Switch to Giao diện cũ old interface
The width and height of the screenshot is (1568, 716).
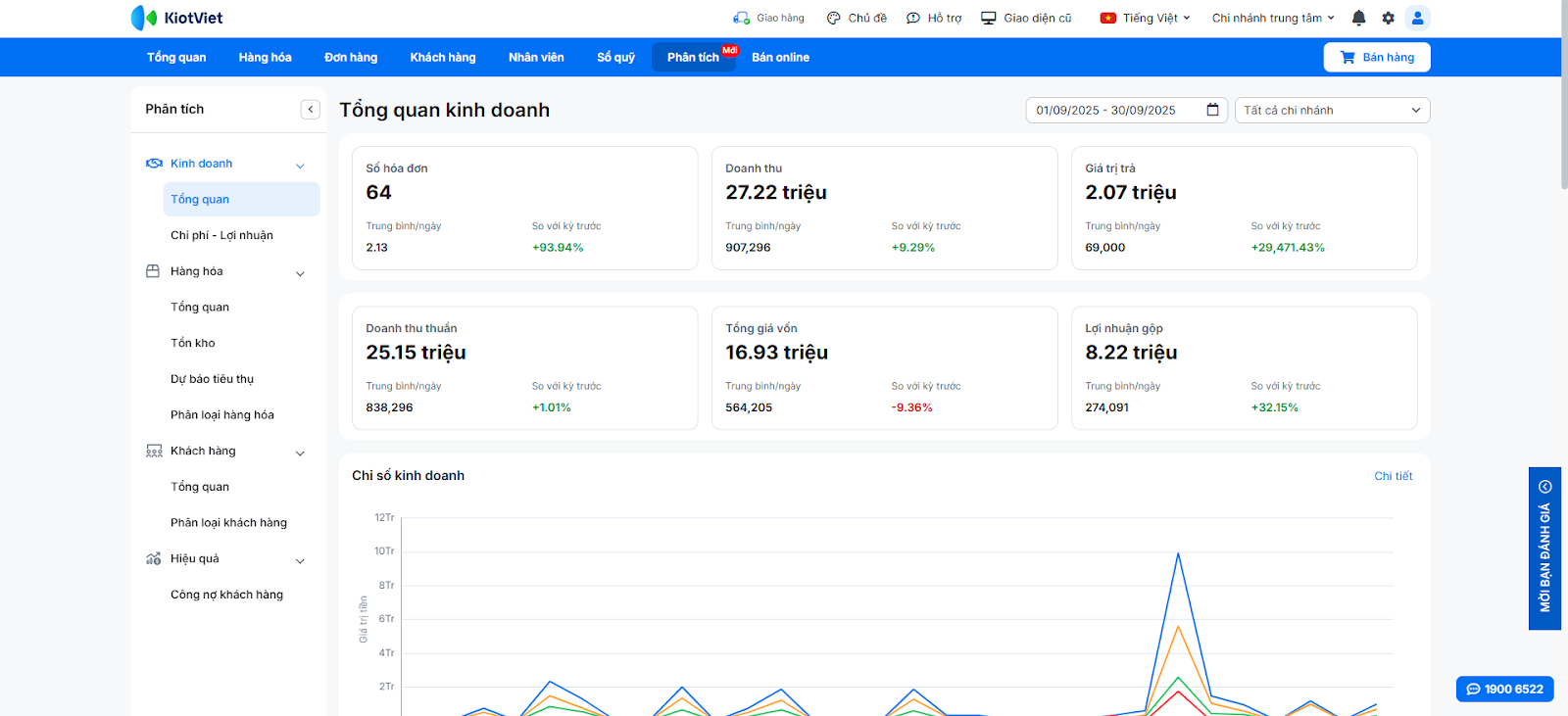[x=1026, y=18]
